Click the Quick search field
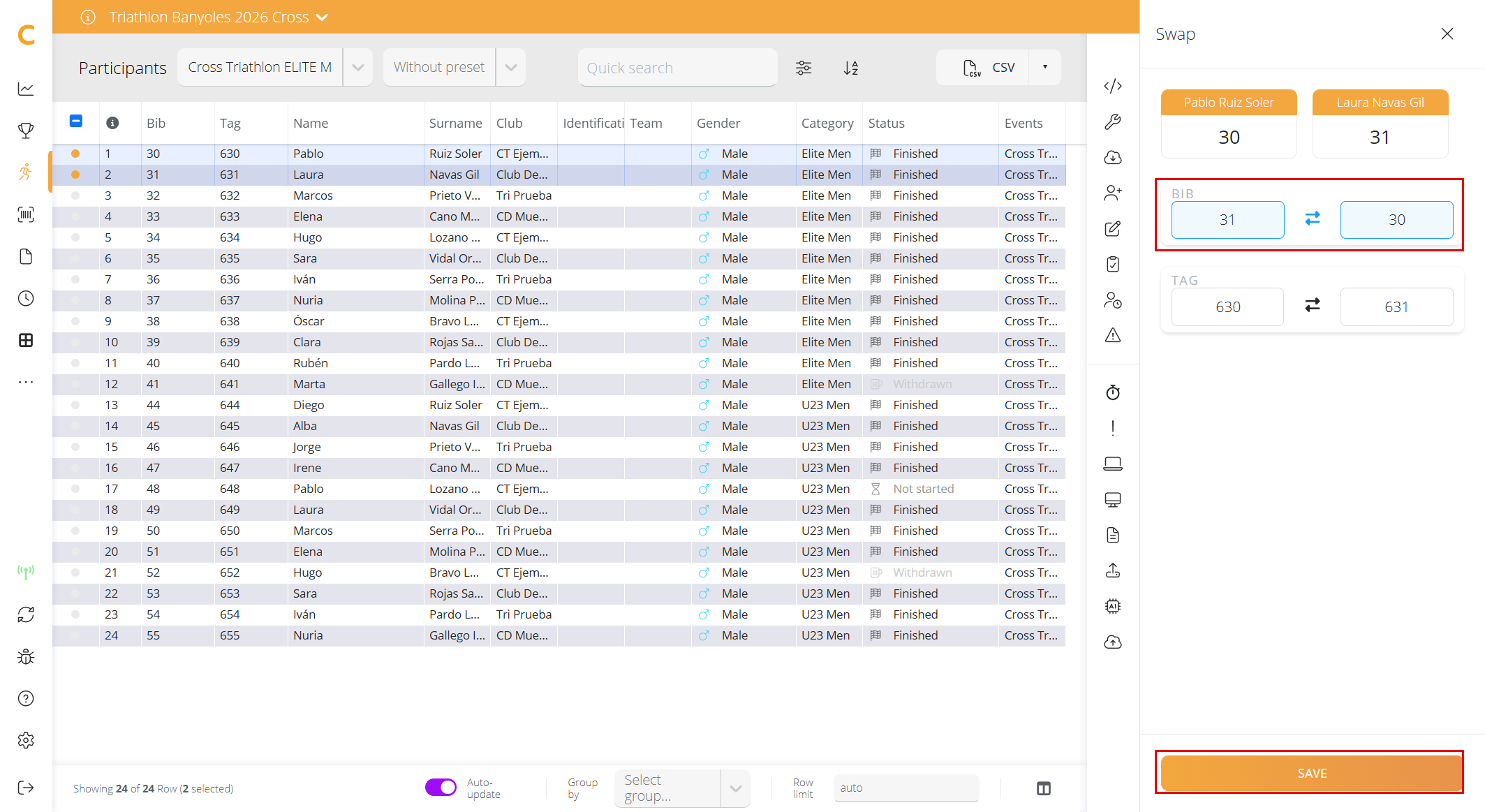Screen dimensions: 1485x812 pos(677,68)
